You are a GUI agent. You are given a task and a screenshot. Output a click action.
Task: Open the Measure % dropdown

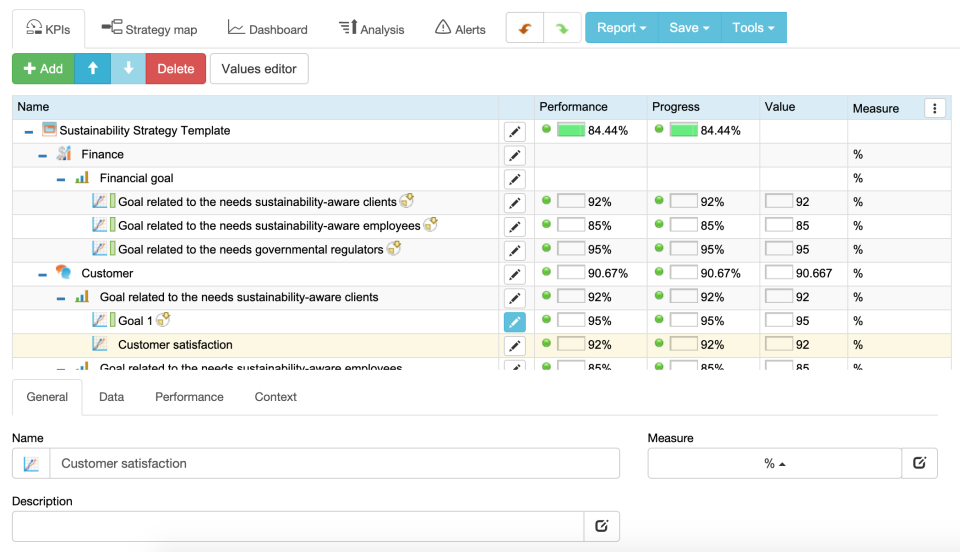pyautogui.click(x=774, y=463)
